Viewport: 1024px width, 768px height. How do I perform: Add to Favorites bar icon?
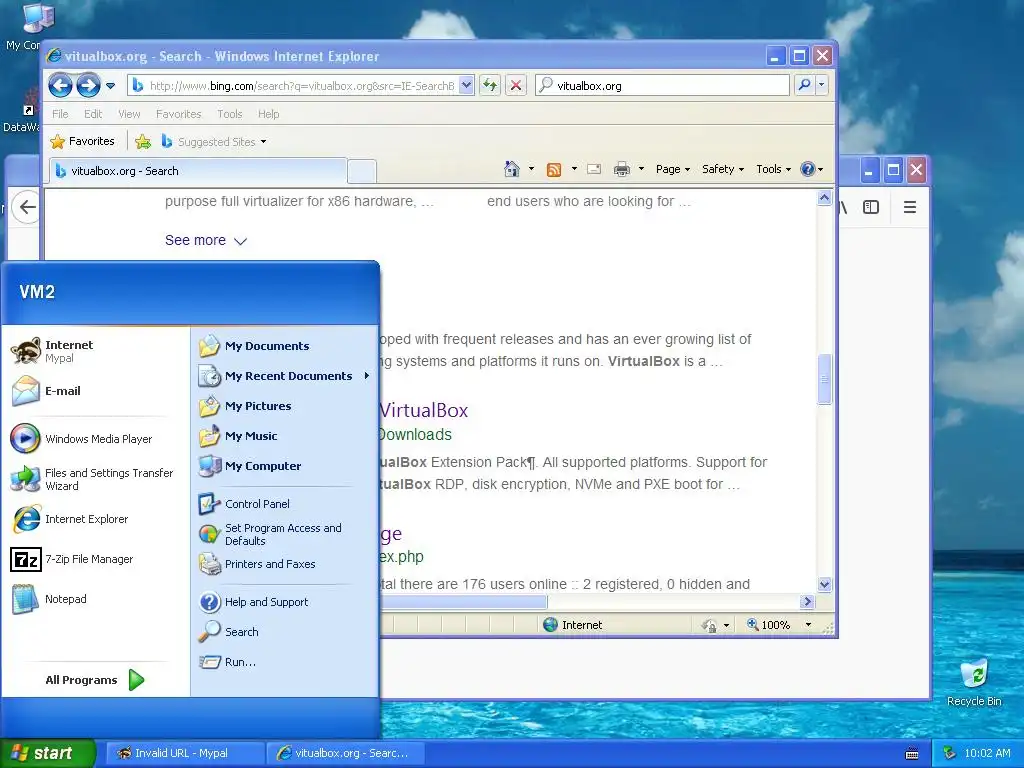point(143,141)
